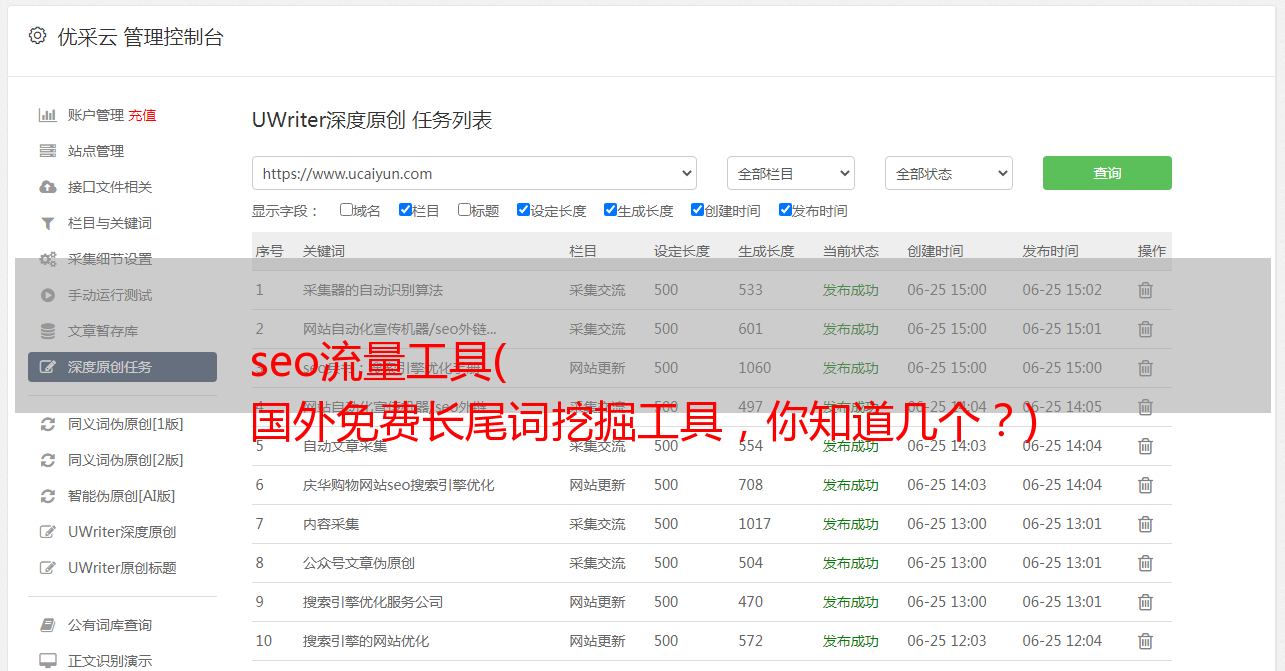Select 深度原创任务 in the sidebar

pyautogui.click(x=122, y=367)
